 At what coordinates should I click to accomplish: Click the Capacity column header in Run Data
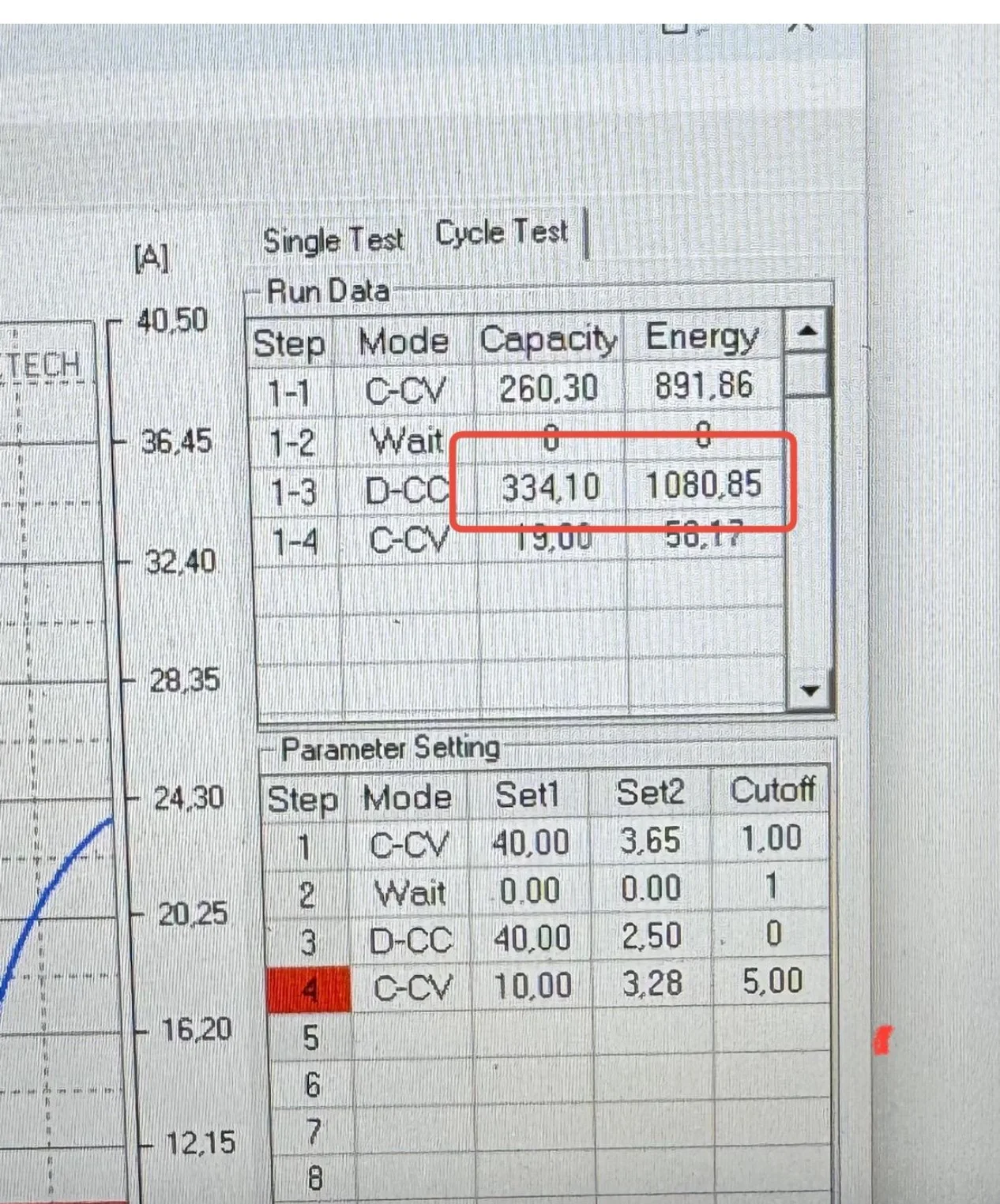[548, 339]
